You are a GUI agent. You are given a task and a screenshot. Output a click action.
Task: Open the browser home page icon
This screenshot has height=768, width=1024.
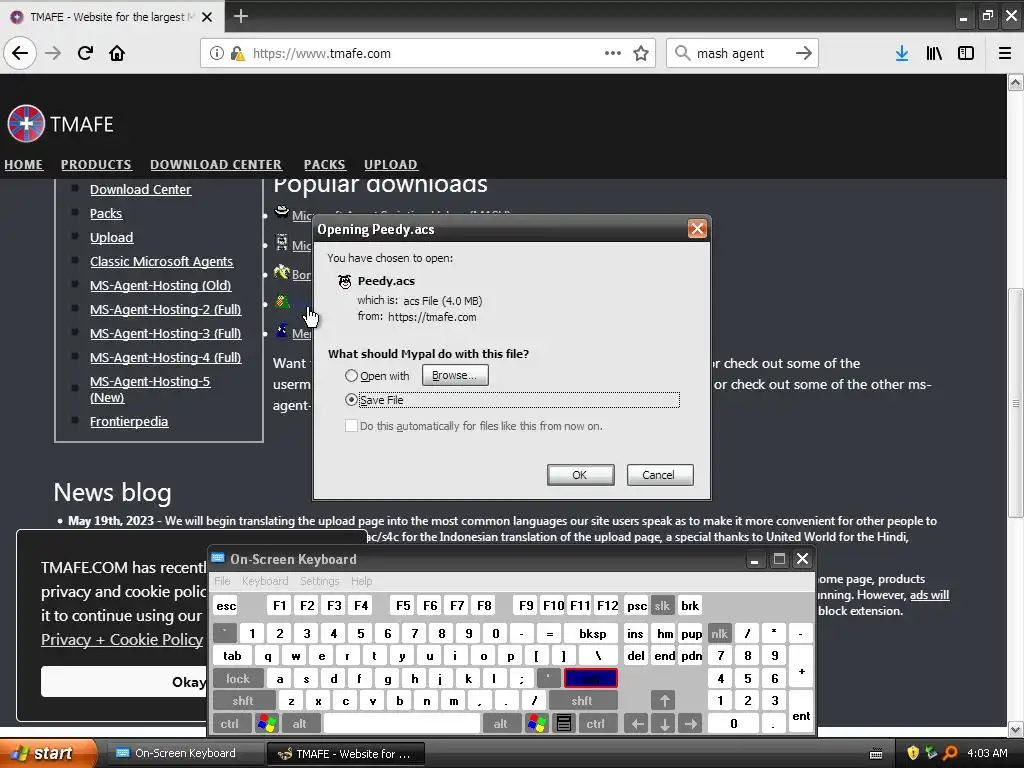(x=117, y=53)
